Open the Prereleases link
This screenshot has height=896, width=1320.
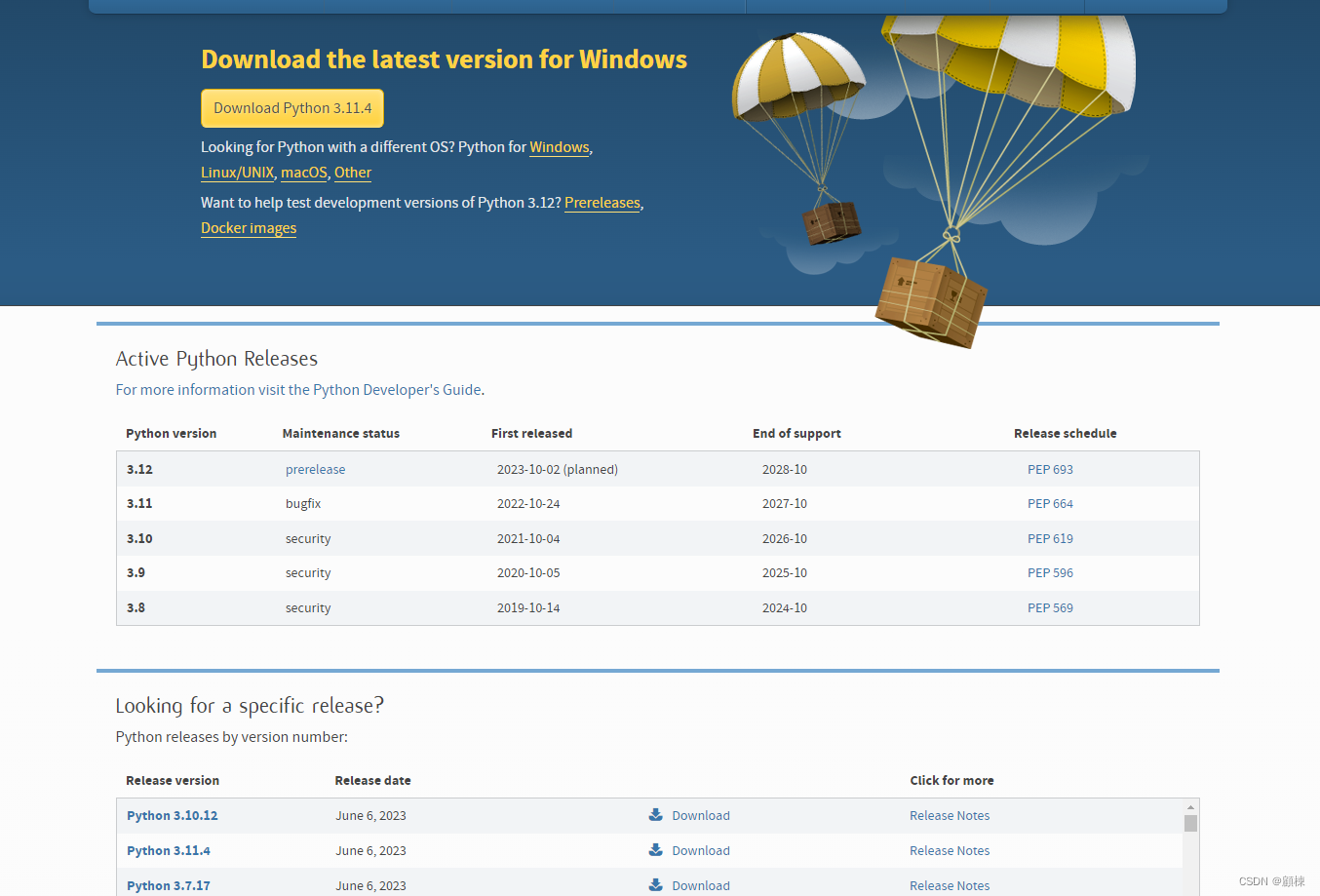pos(602,203)
